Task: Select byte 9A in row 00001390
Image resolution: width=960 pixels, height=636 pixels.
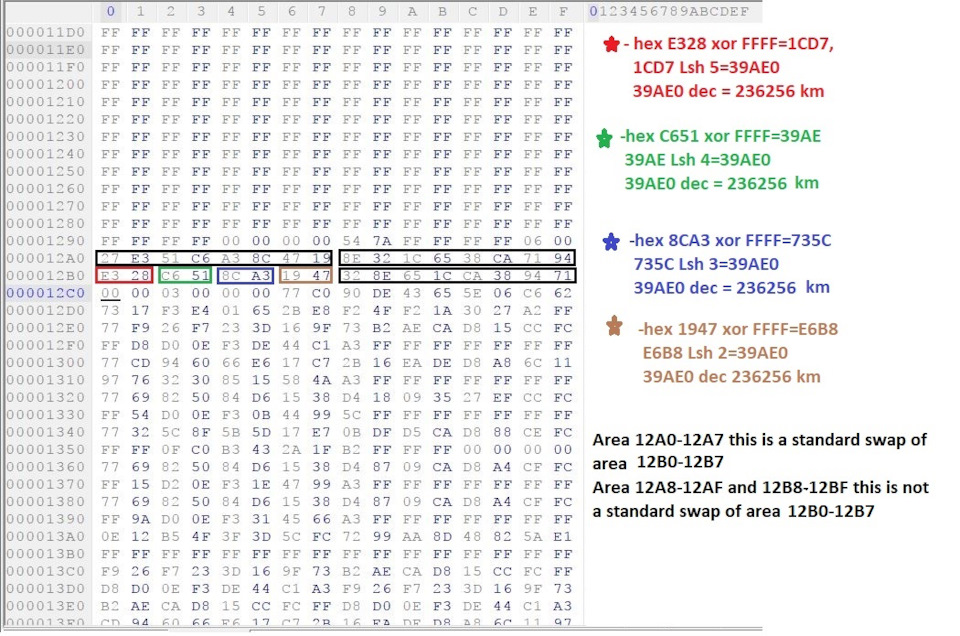Action: (140, 519)
